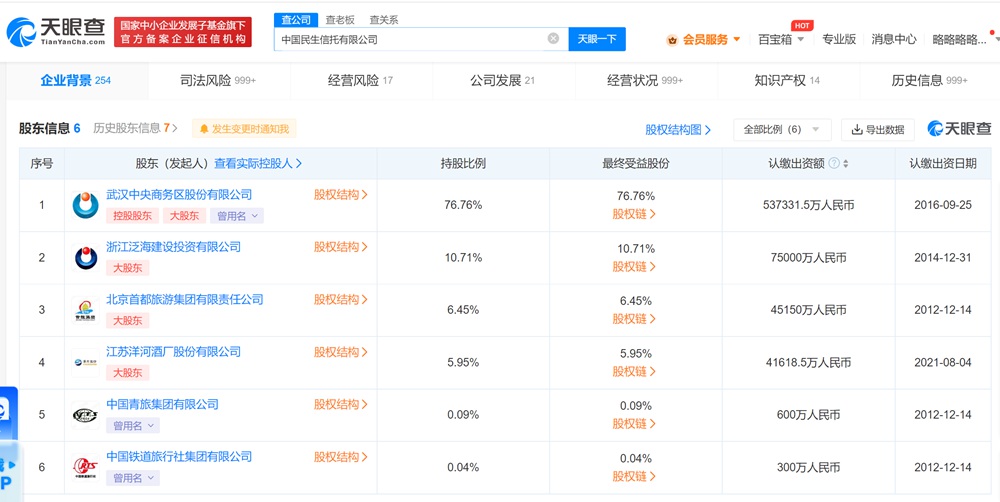Expand 历史股东信息 7 section
Viewport: 1000px width, 502px height.
coord(135,128)
